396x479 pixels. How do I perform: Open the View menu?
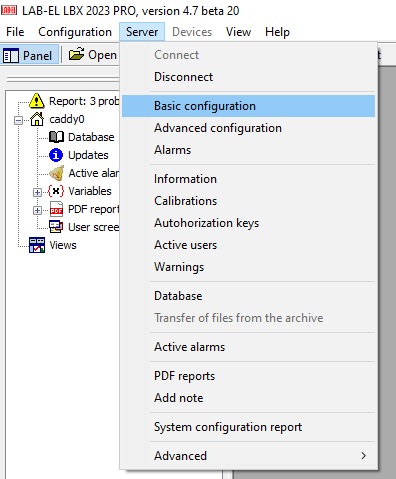point(238,32)
